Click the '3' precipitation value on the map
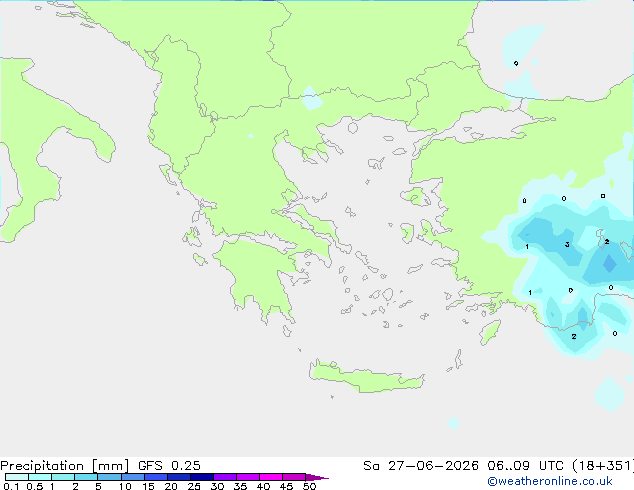This screenshot has height=490, width=634. click(x=567, y=245)
